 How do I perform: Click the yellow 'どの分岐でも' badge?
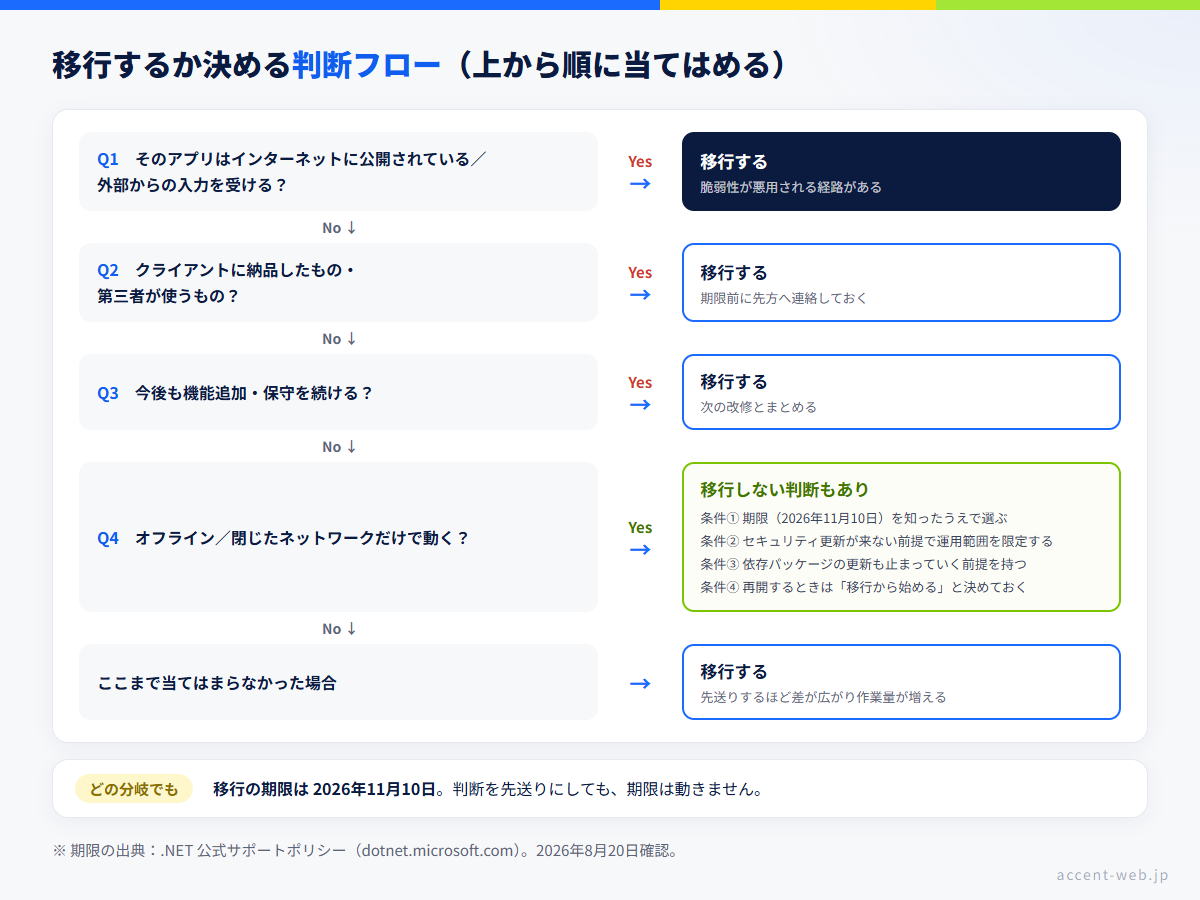[x=134, y=789]
